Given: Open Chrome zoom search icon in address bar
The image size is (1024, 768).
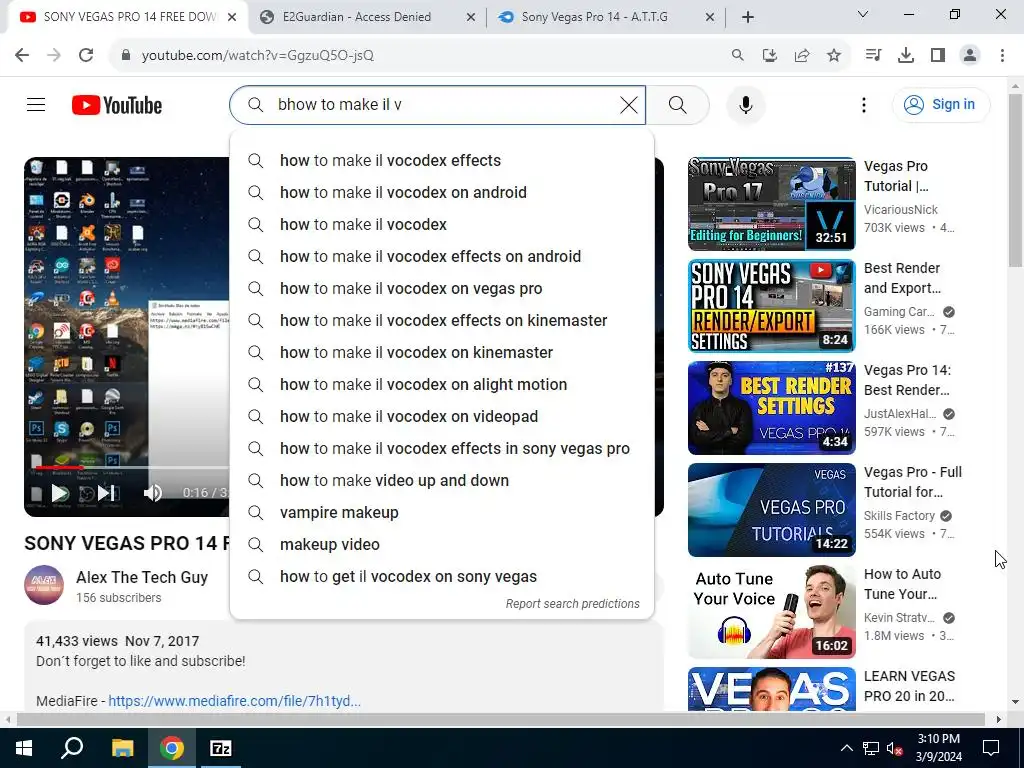Looking at the screenshot, I should pyautogui.click(x=737, y=56).
